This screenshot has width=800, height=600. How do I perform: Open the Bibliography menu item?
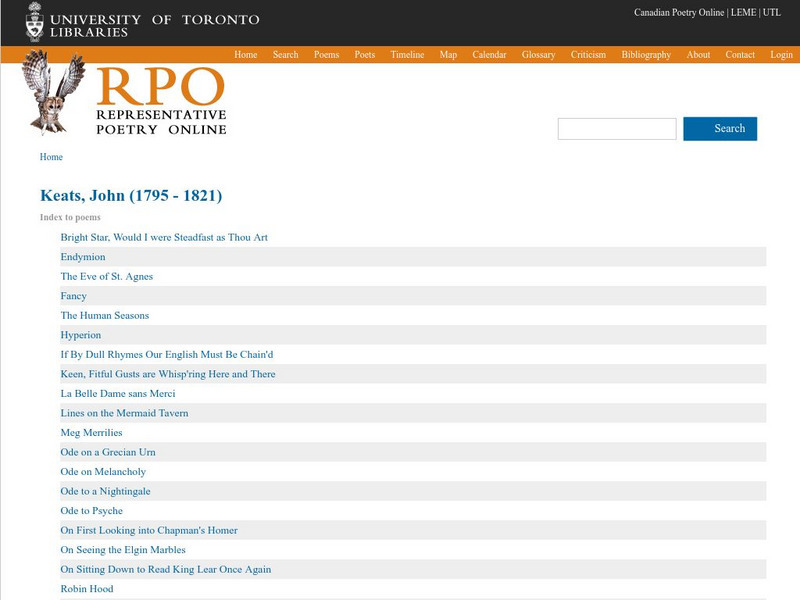click(x=646, y=55)
